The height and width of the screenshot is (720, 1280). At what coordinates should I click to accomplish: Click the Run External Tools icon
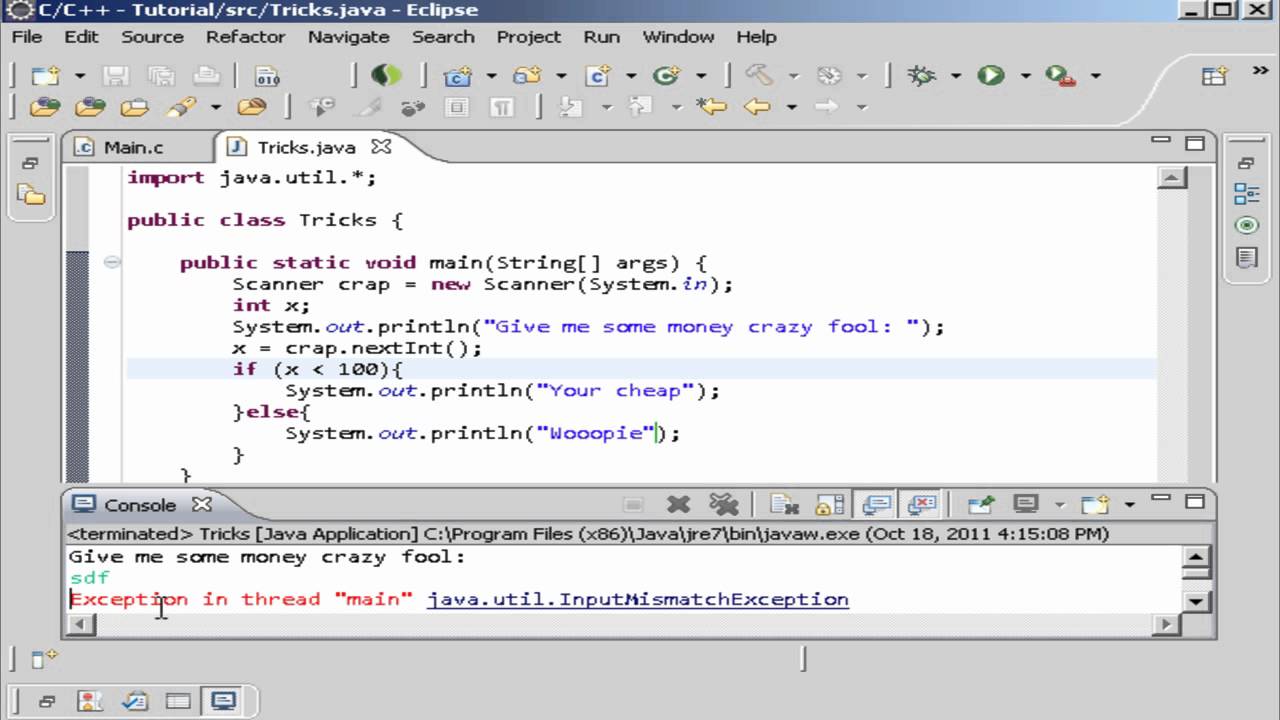(1059, 75)
